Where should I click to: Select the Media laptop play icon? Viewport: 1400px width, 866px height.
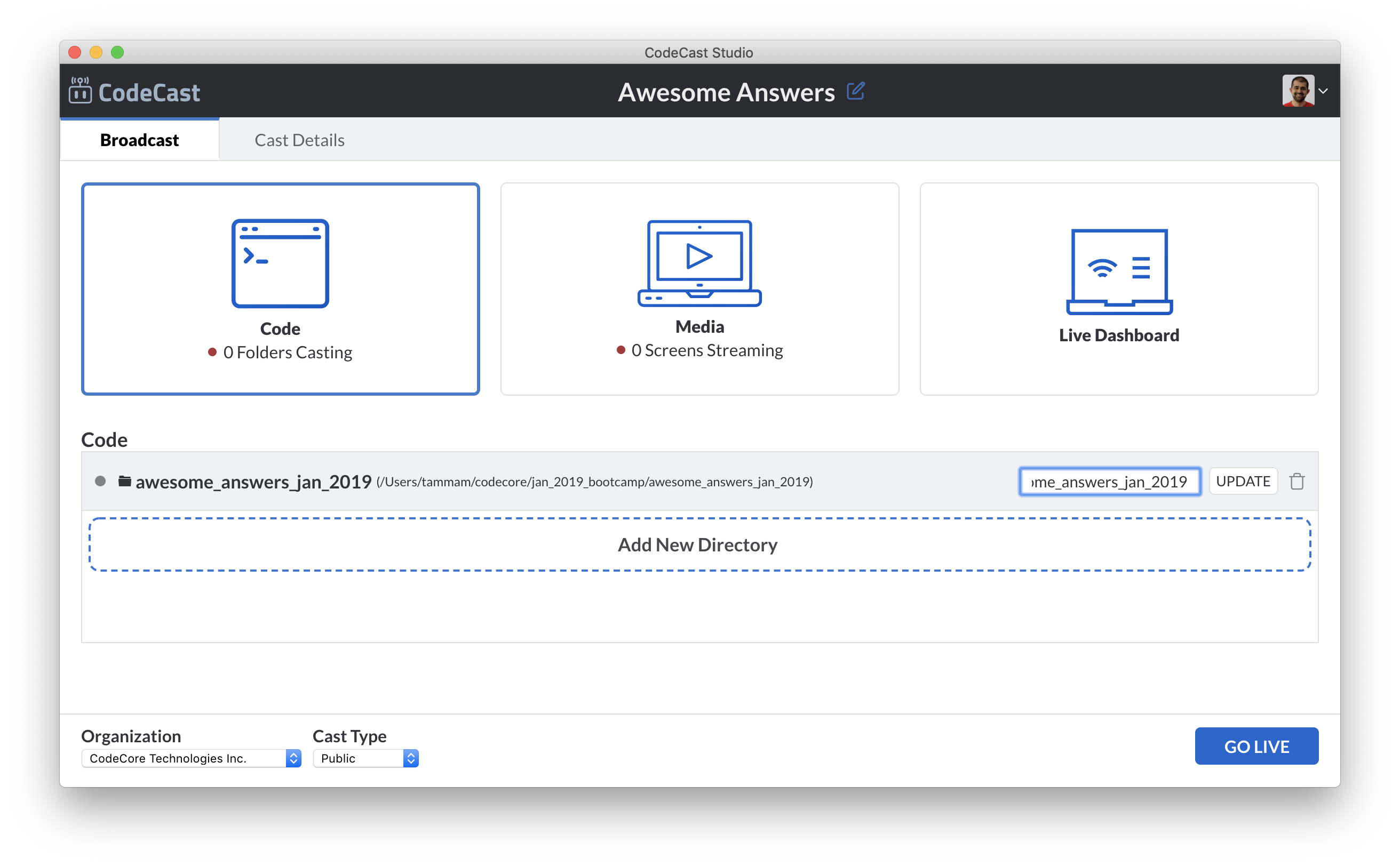pos(699,262)
